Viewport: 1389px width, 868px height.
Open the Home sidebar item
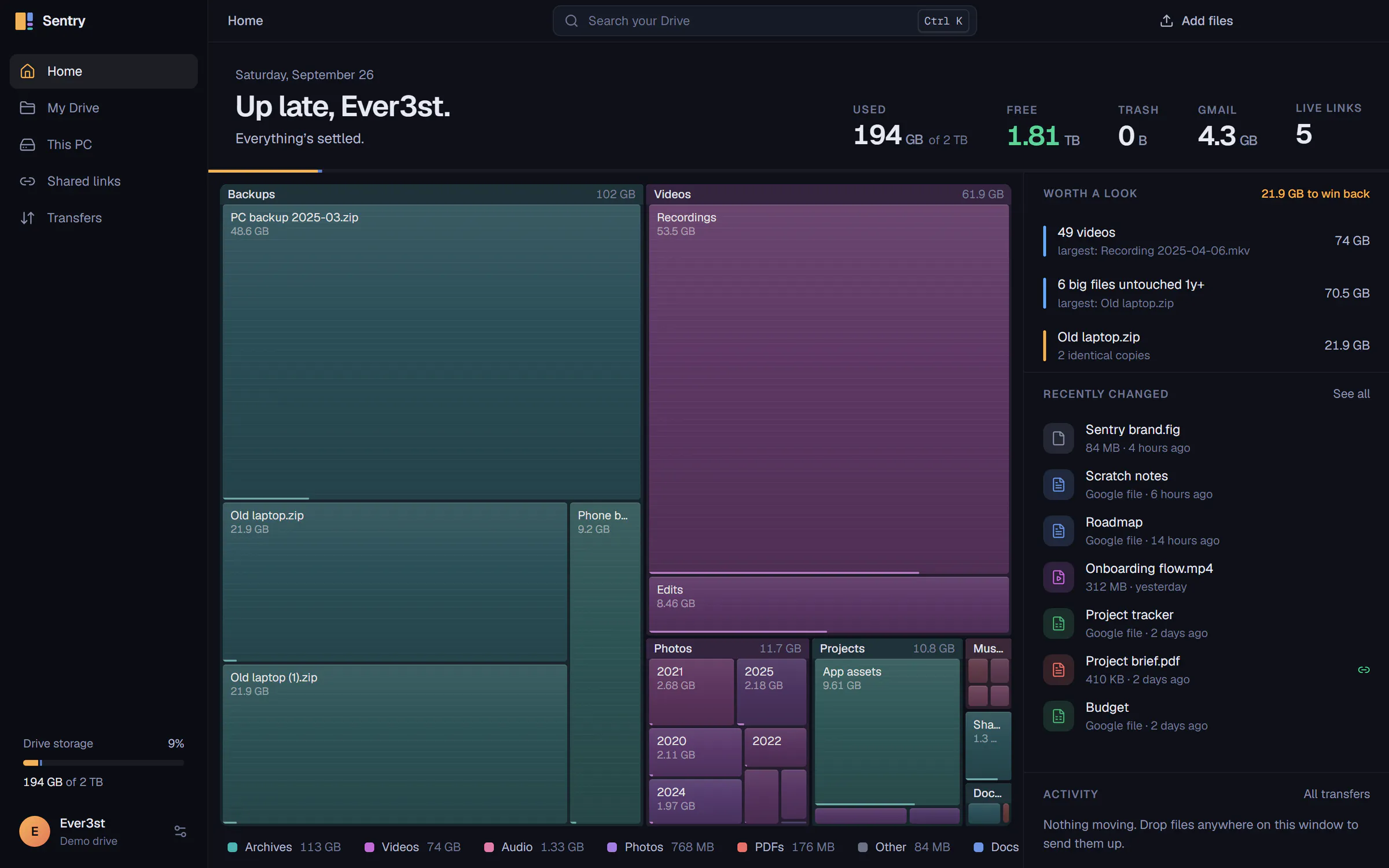[x=104, y=71]
